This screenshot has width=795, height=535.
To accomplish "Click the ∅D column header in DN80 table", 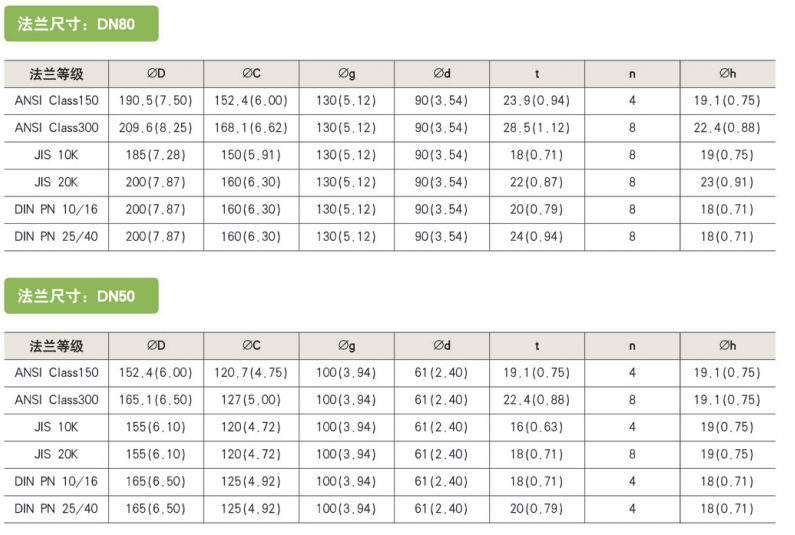I will coord(156,74).
